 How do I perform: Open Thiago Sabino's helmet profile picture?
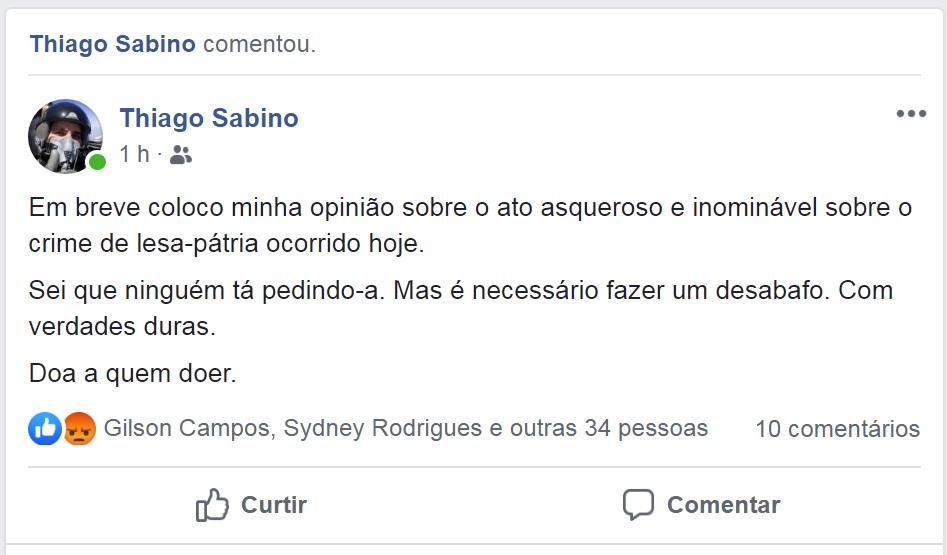tap(65, 136)
